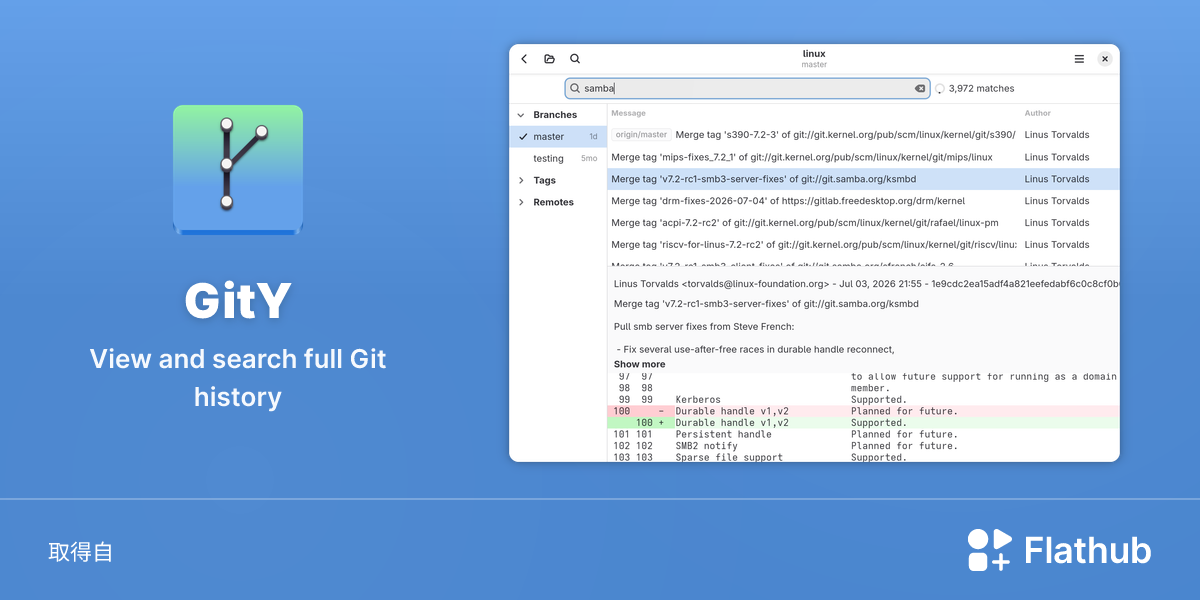Click the Remotes label in sidebar
1200x600 pixels.
tap(553, 202)
